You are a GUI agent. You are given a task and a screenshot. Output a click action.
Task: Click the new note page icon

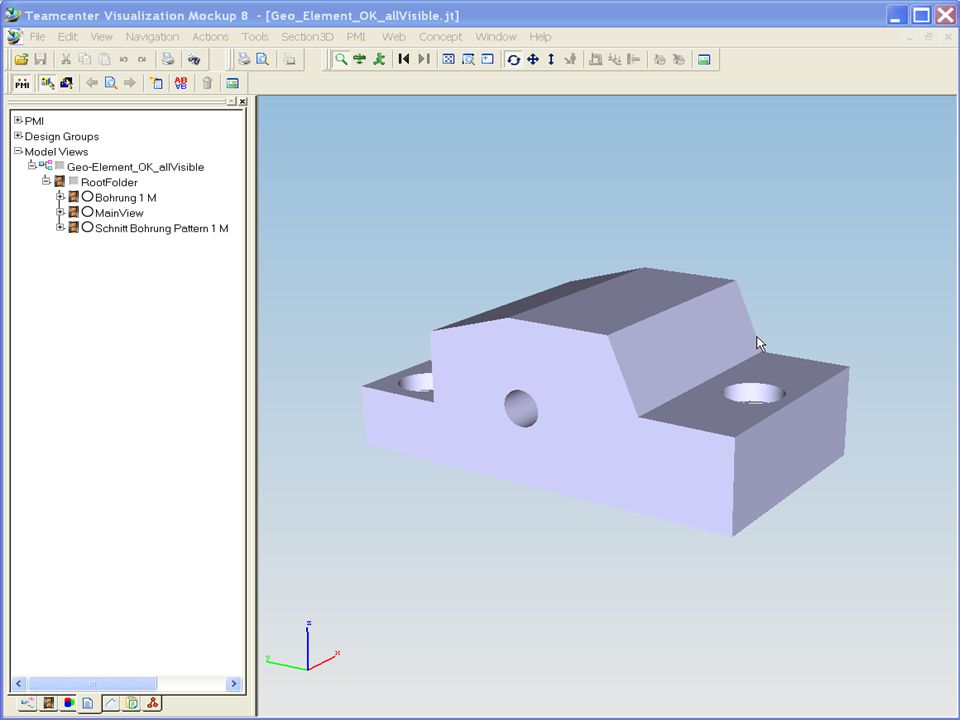pos(156,83)
